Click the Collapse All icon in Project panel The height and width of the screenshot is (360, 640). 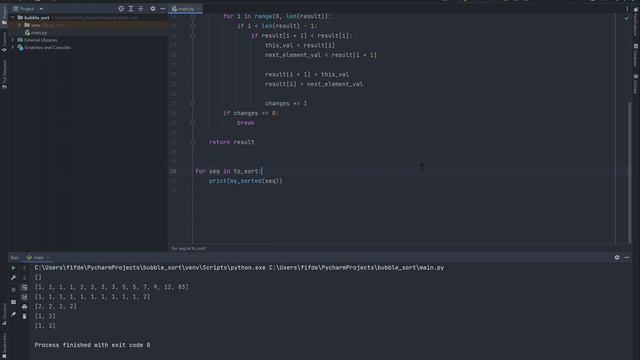(x=140, y=9)
